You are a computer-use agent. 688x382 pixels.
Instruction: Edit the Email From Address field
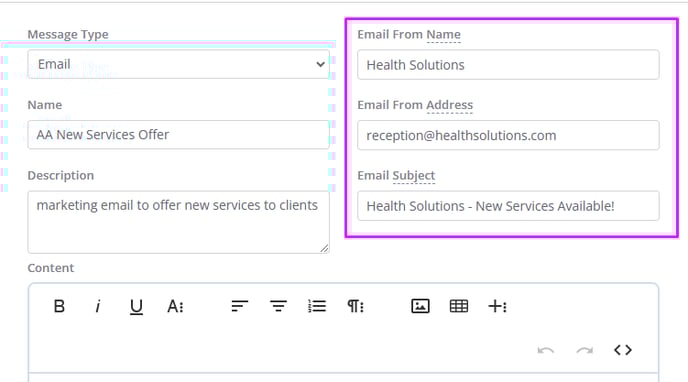point(508,135)
